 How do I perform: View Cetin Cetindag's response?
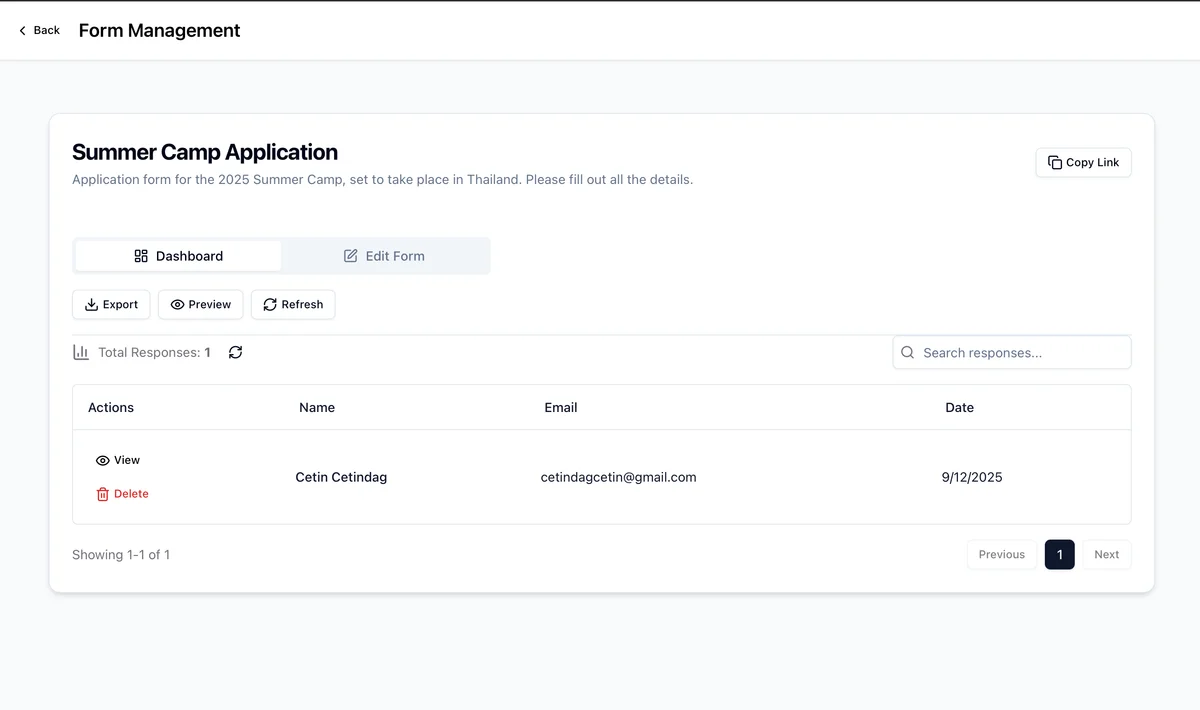click(x=118, y=460)
